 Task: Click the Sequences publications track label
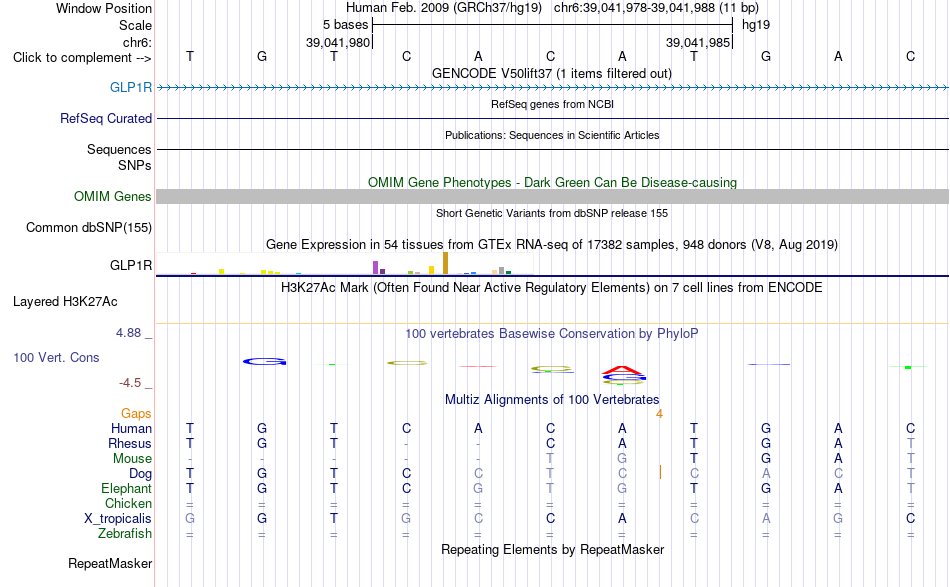(119, 149)
